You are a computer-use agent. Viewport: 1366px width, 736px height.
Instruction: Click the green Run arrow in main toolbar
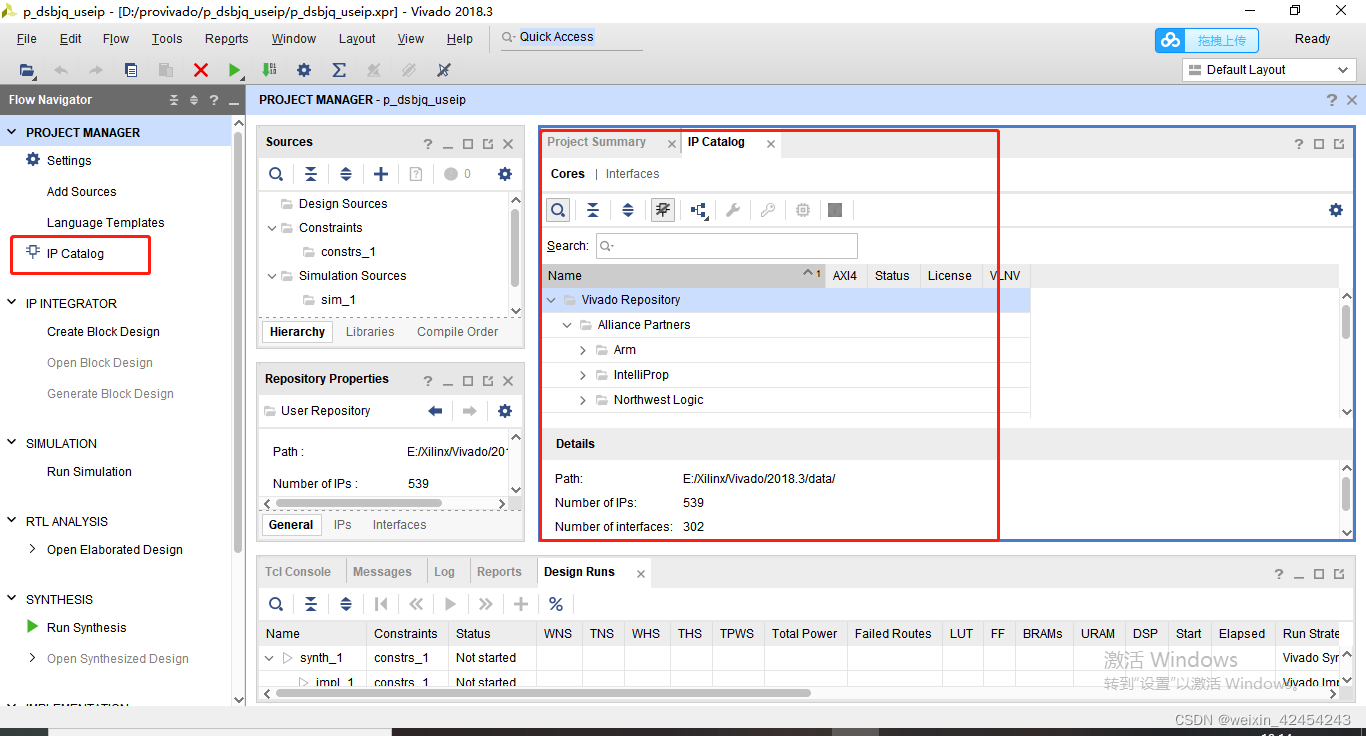[x=234, y=70]
